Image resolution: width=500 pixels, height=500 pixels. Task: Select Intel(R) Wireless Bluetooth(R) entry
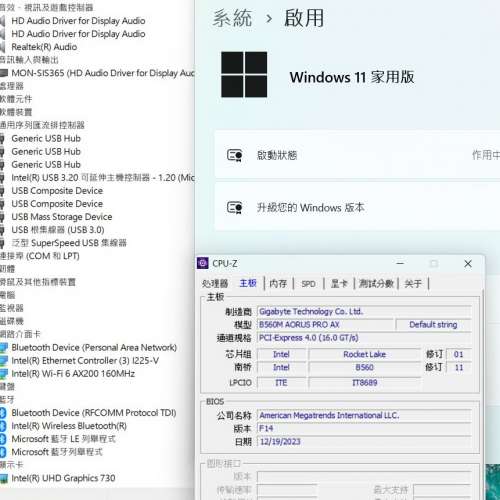coord(69,426)
